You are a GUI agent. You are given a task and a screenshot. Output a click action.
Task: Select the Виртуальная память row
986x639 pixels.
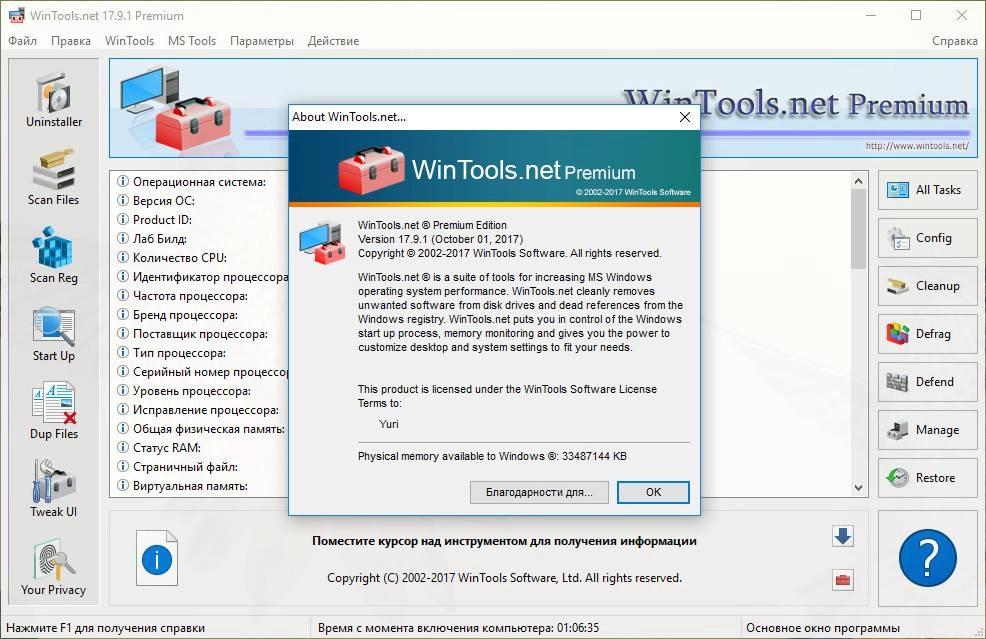coord(199,486)
